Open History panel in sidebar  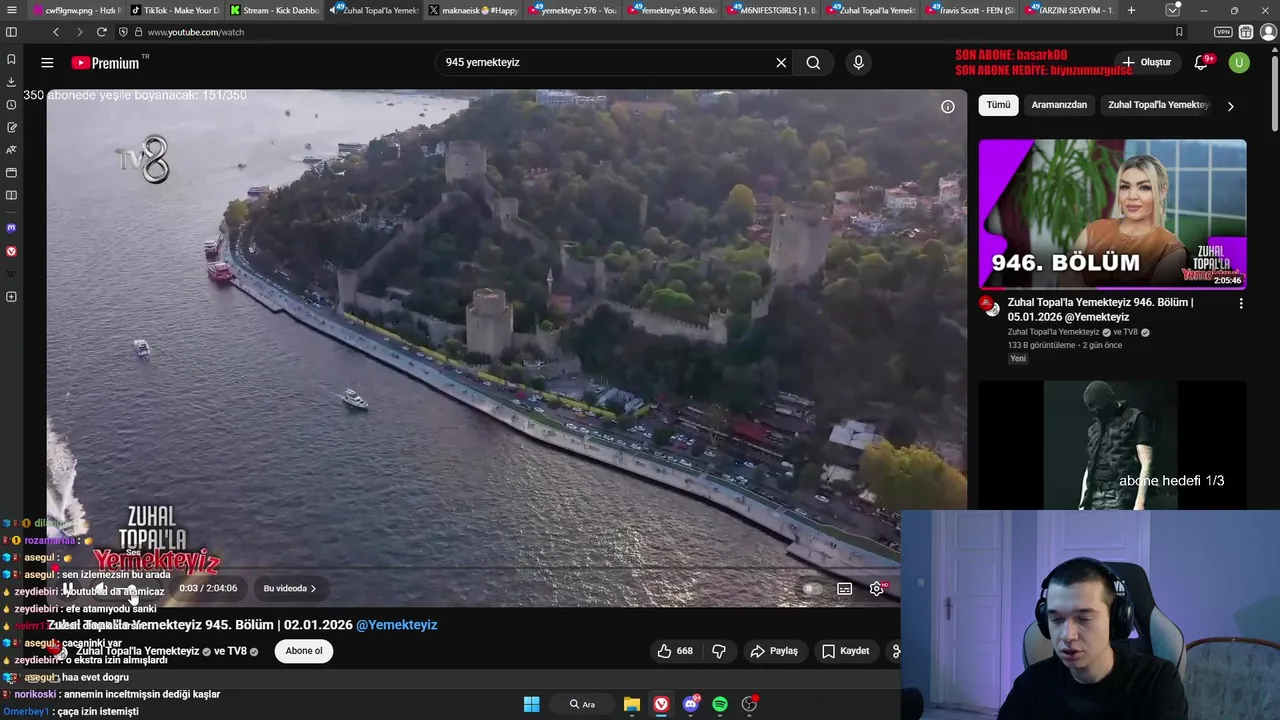tap(11, 105)
